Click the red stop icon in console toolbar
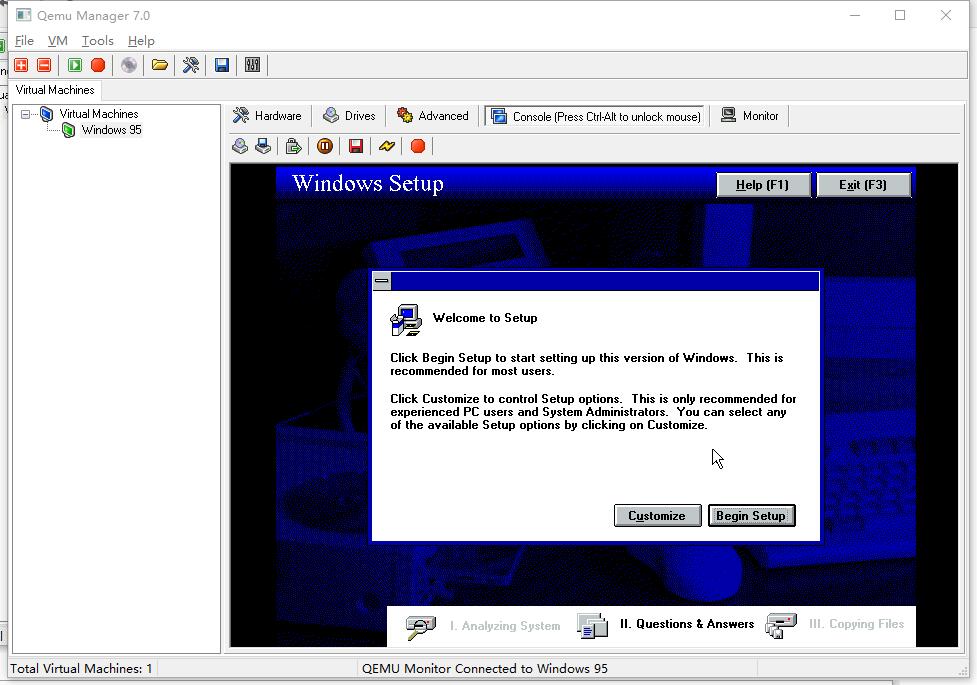Screen dimensions: 977x685 pyautogui.click(x=418, y=146)
